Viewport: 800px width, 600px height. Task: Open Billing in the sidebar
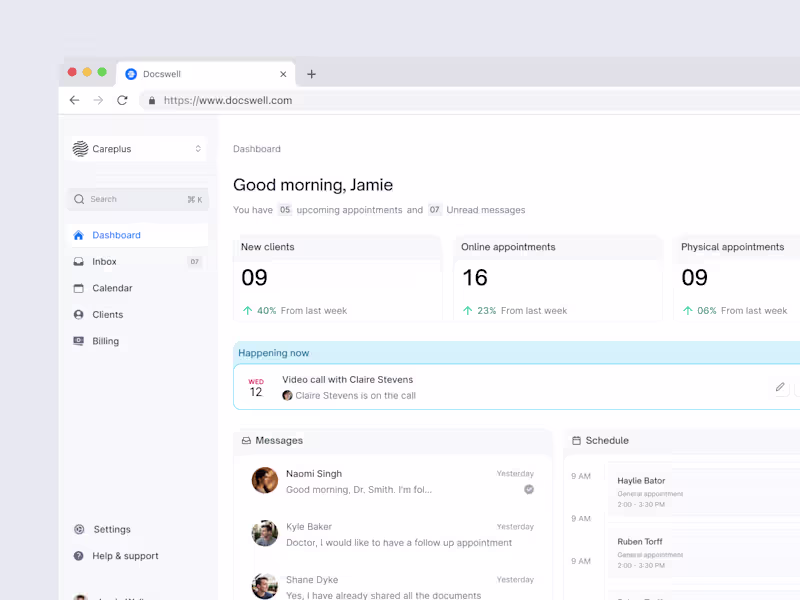pos(137,341)
